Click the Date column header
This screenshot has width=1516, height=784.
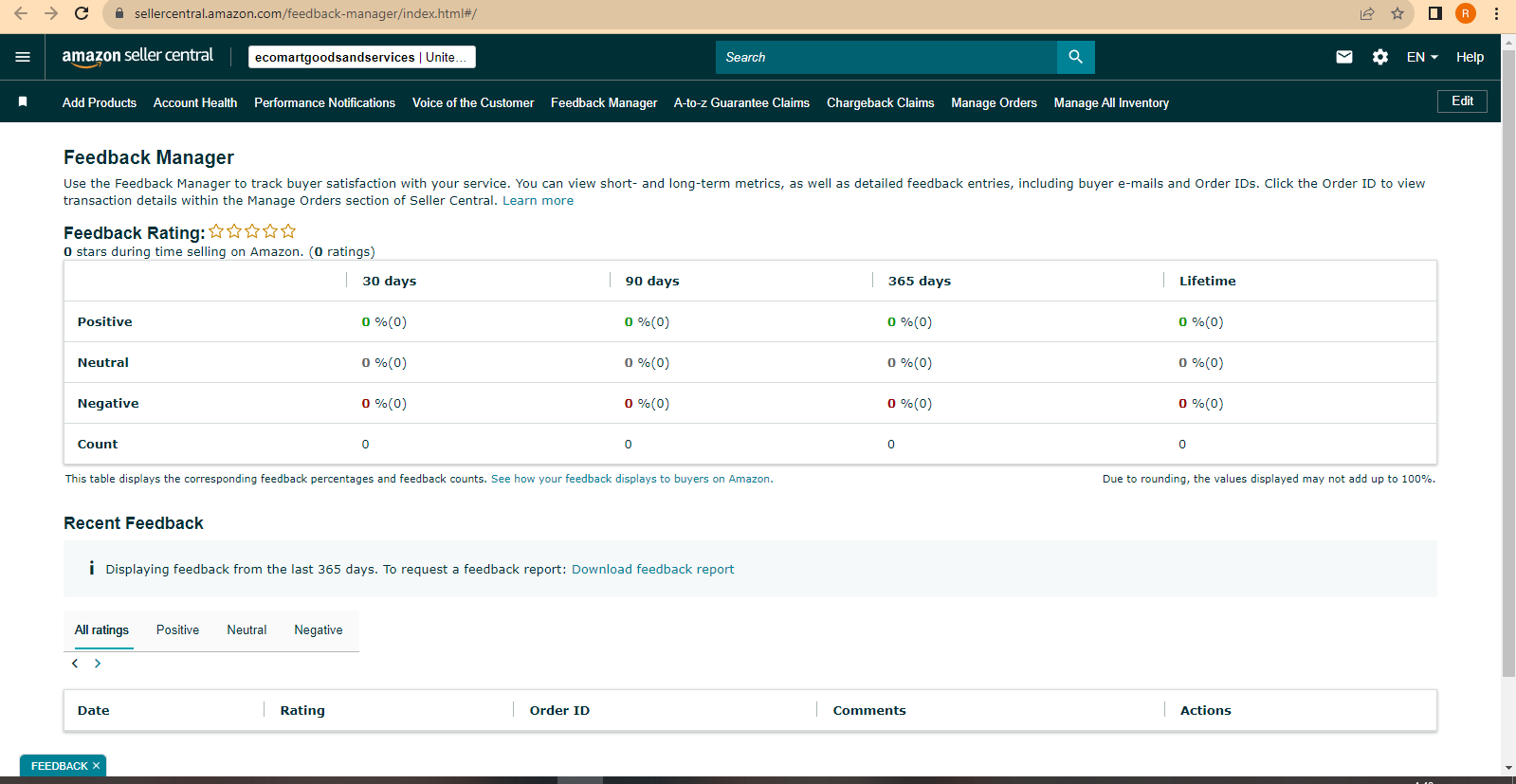93,710
